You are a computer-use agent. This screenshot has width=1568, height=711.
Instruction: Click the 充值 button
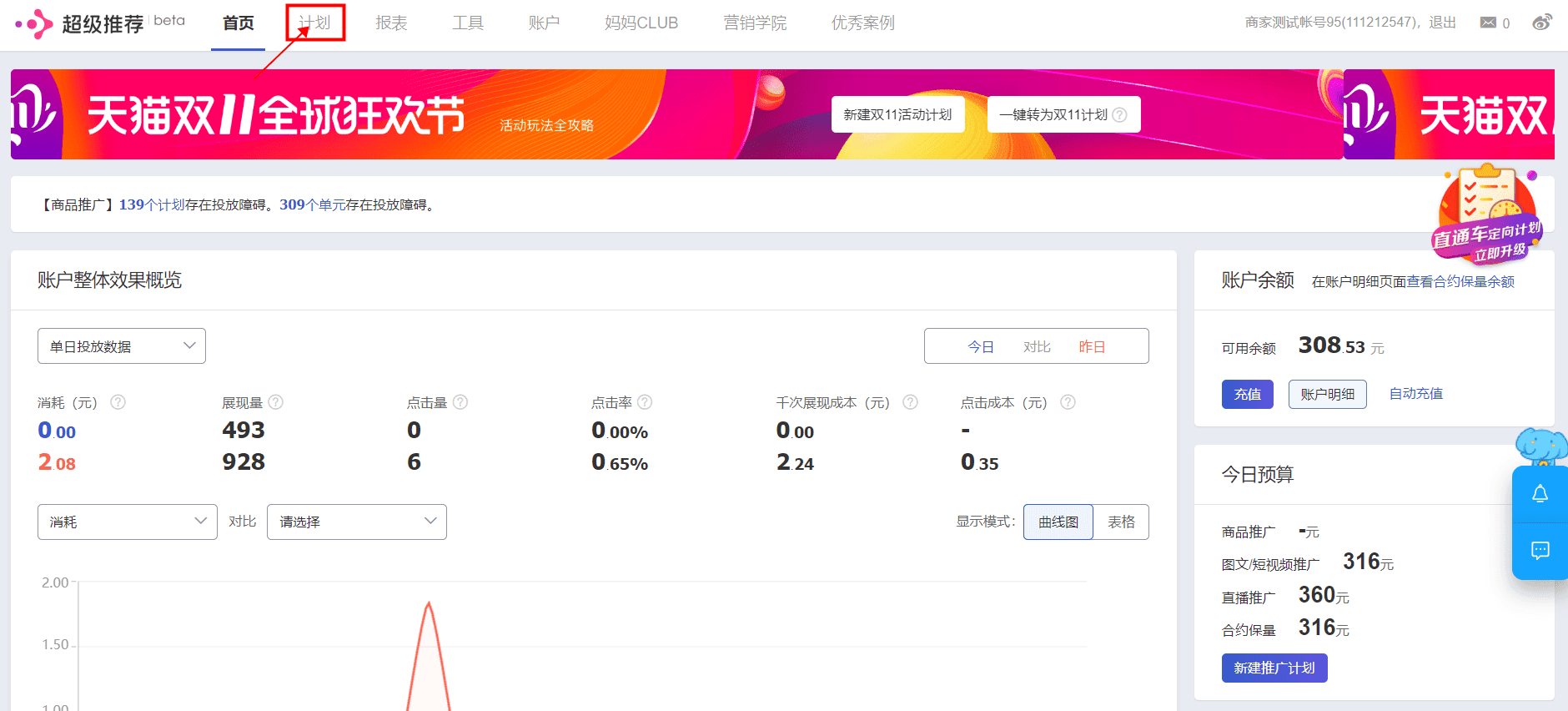point(1248,394)
